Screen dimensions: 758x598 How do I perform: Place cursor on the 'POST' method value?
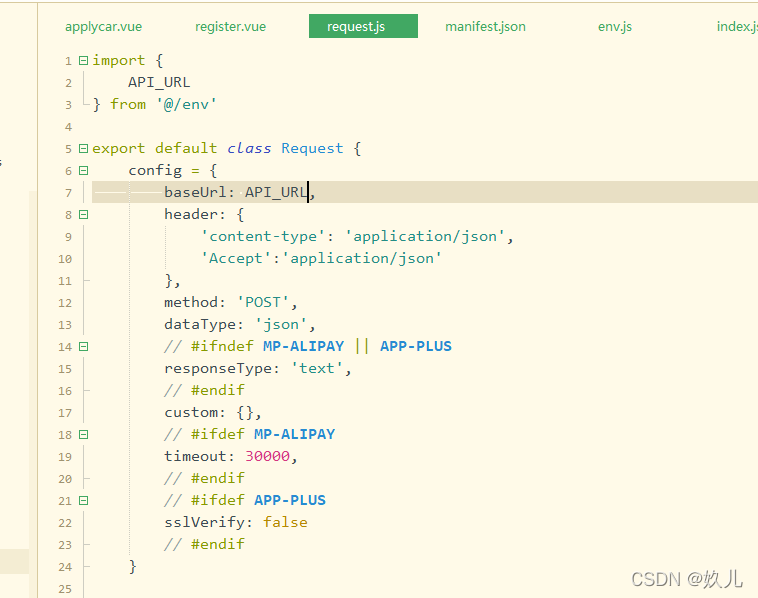(263, 302)
